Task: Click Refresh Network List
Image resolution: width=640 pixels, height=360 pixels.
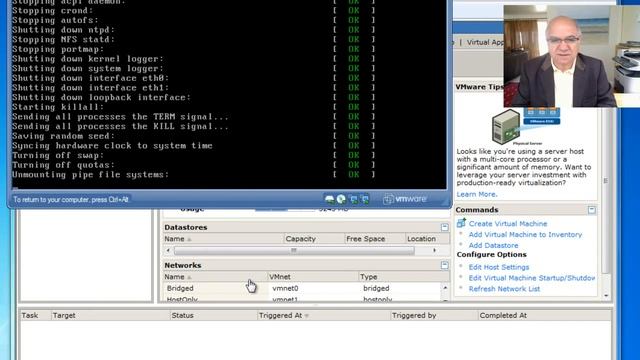Action: (504, 289)
